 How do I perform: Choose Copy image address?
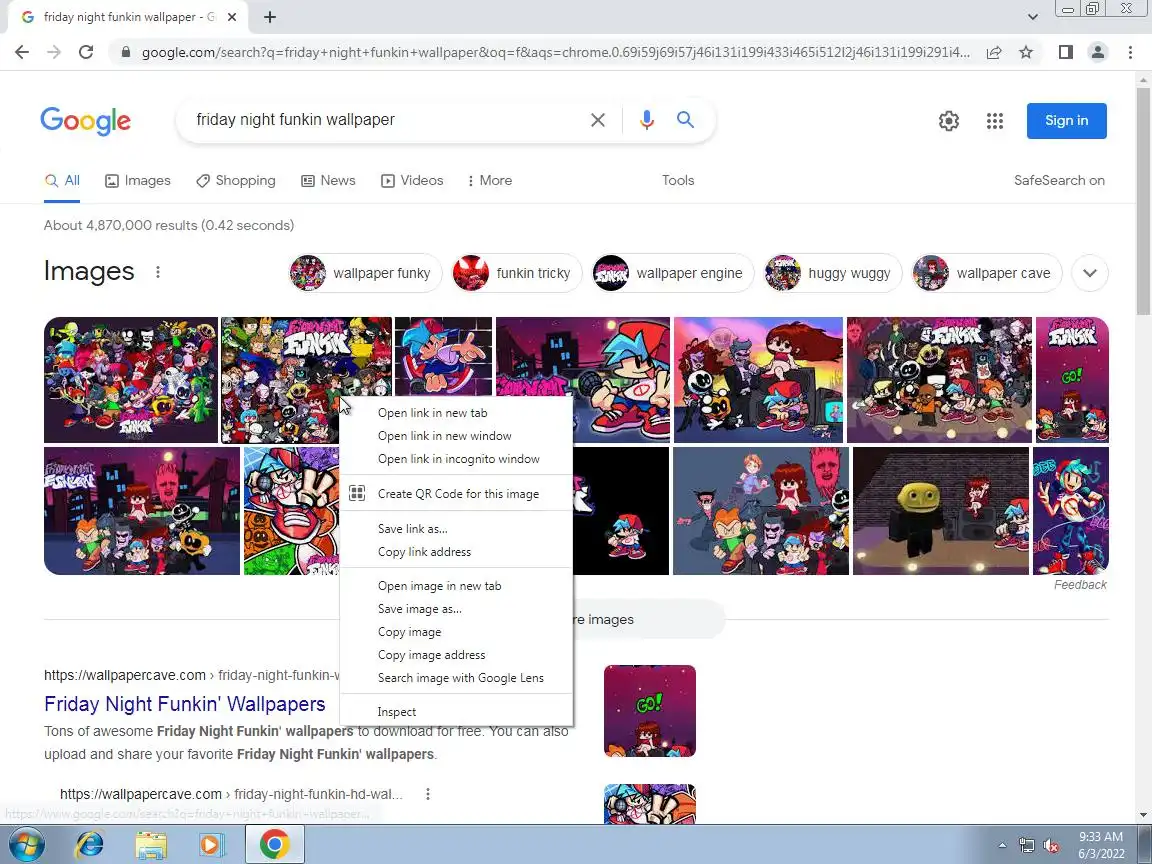(456, 655)
